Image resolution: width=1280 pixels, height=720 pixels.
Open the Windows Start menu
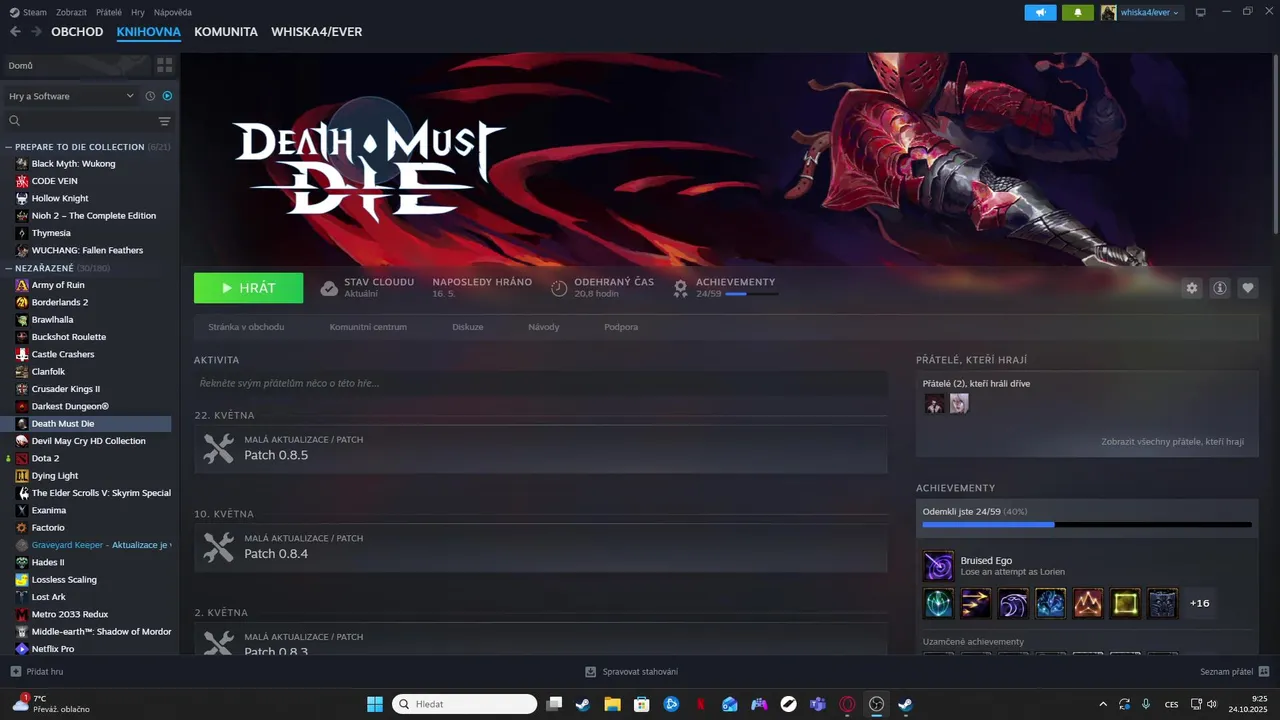click(x=375, y=704)
